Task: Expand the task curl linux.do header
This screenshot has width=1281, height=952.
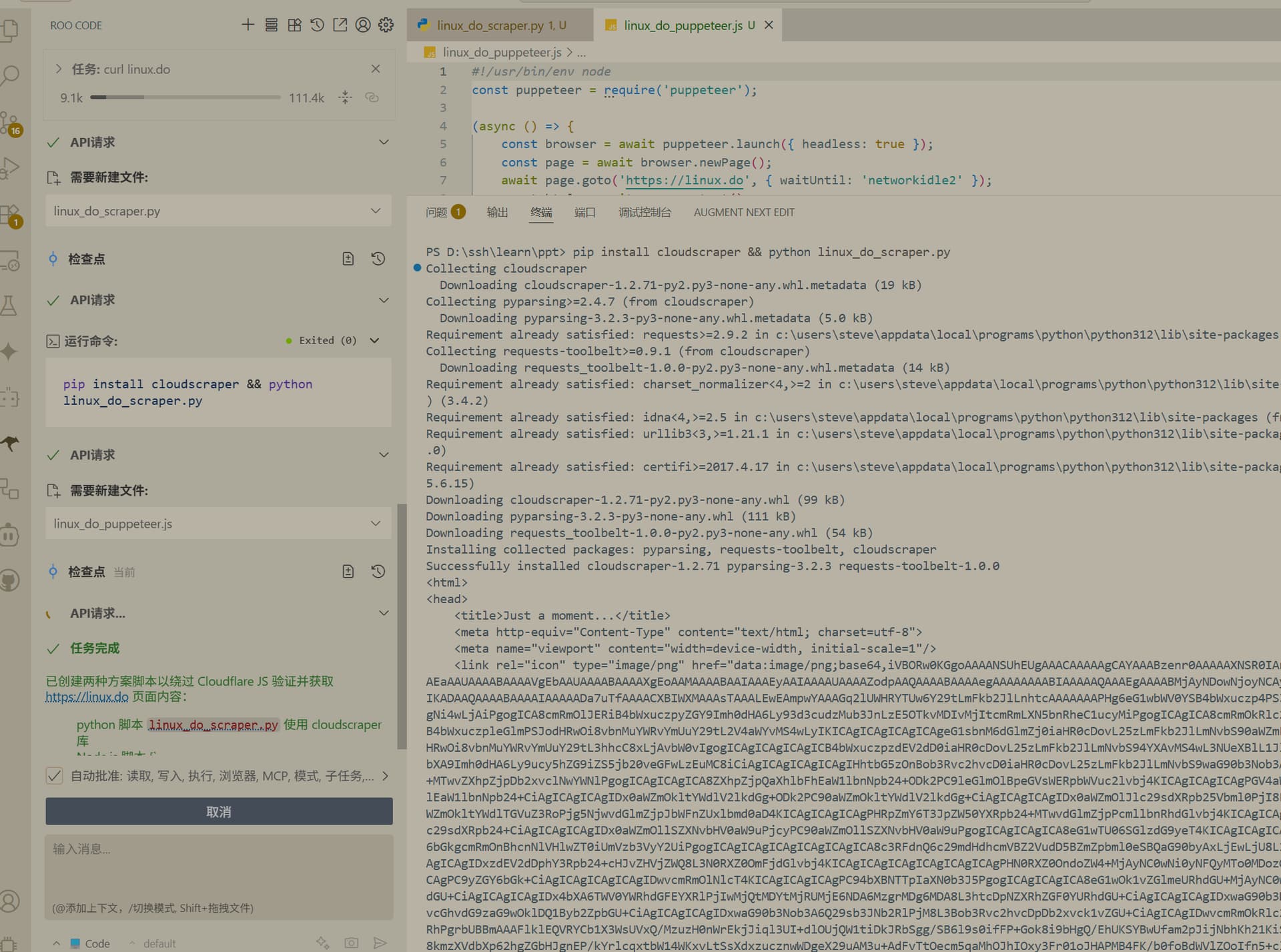Action: (59, 69)
